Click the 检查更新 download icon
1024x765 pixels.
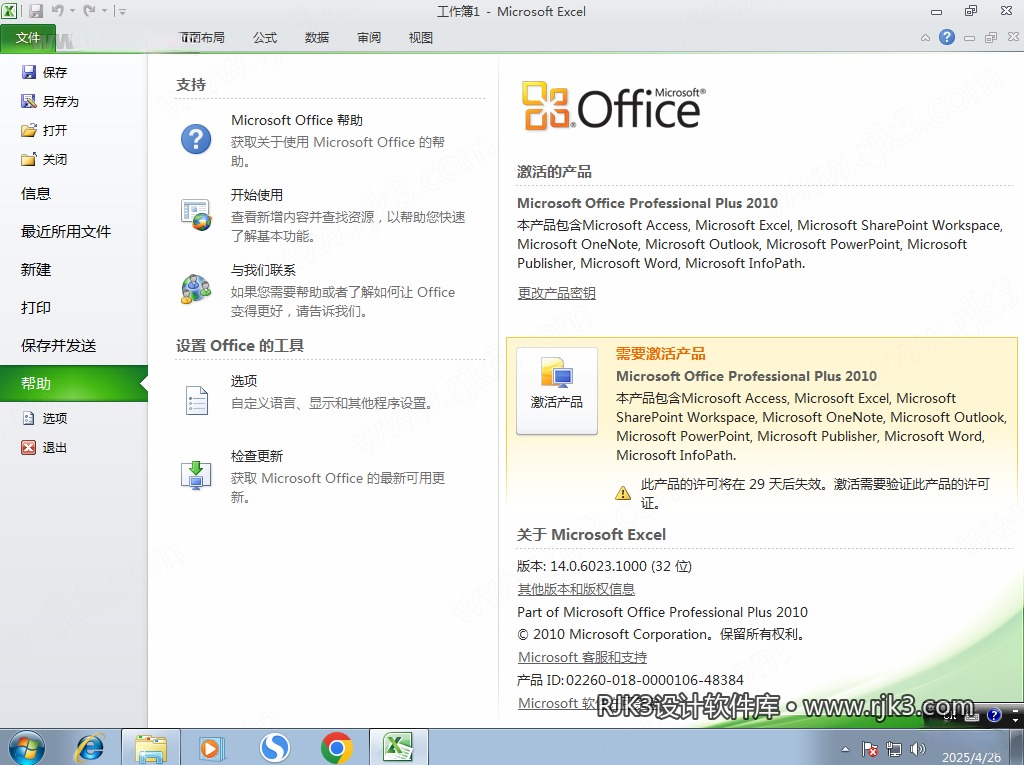click(x=196, y=476)
